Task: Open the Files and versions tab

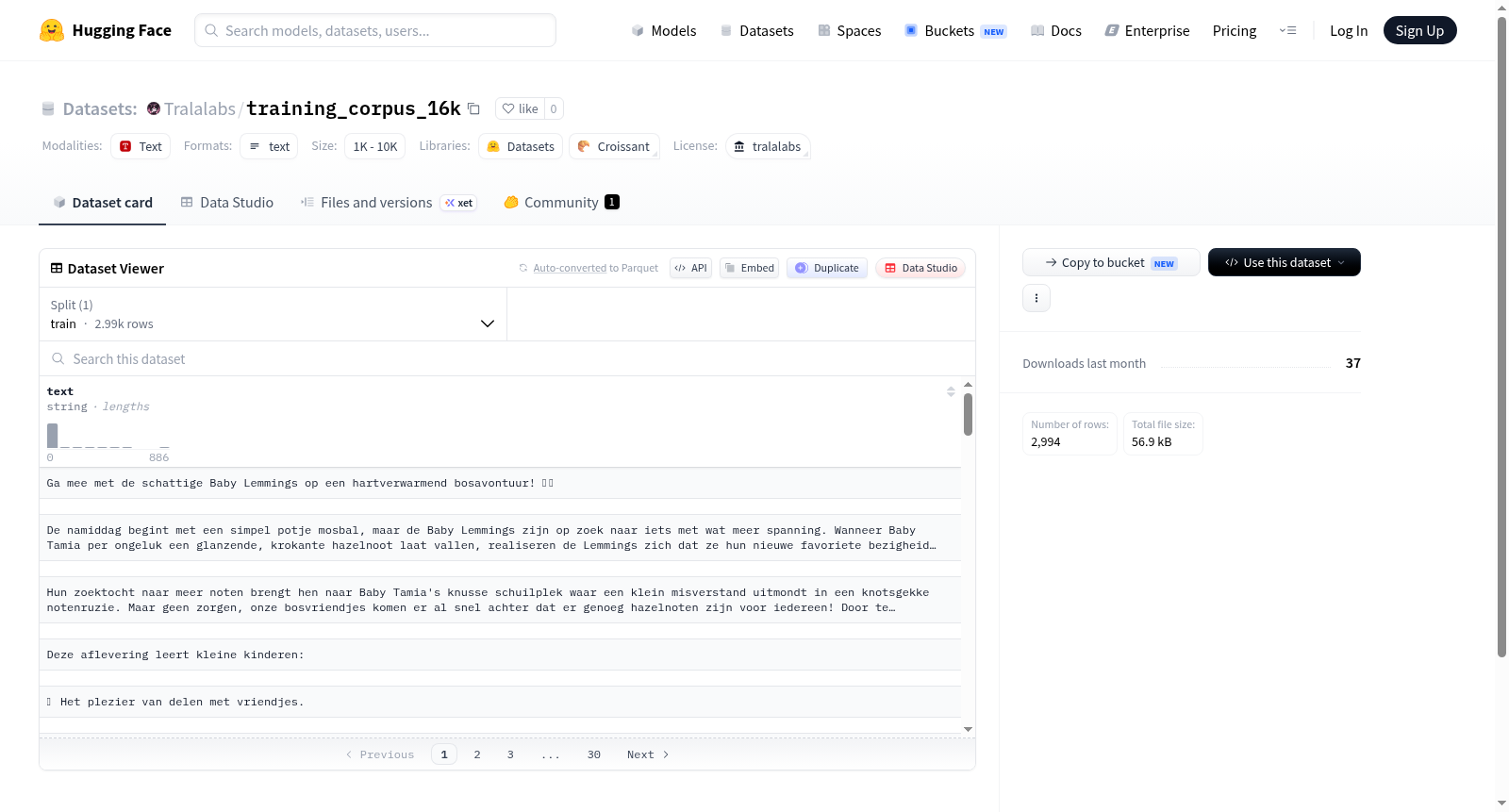Action: pos(389,202)
